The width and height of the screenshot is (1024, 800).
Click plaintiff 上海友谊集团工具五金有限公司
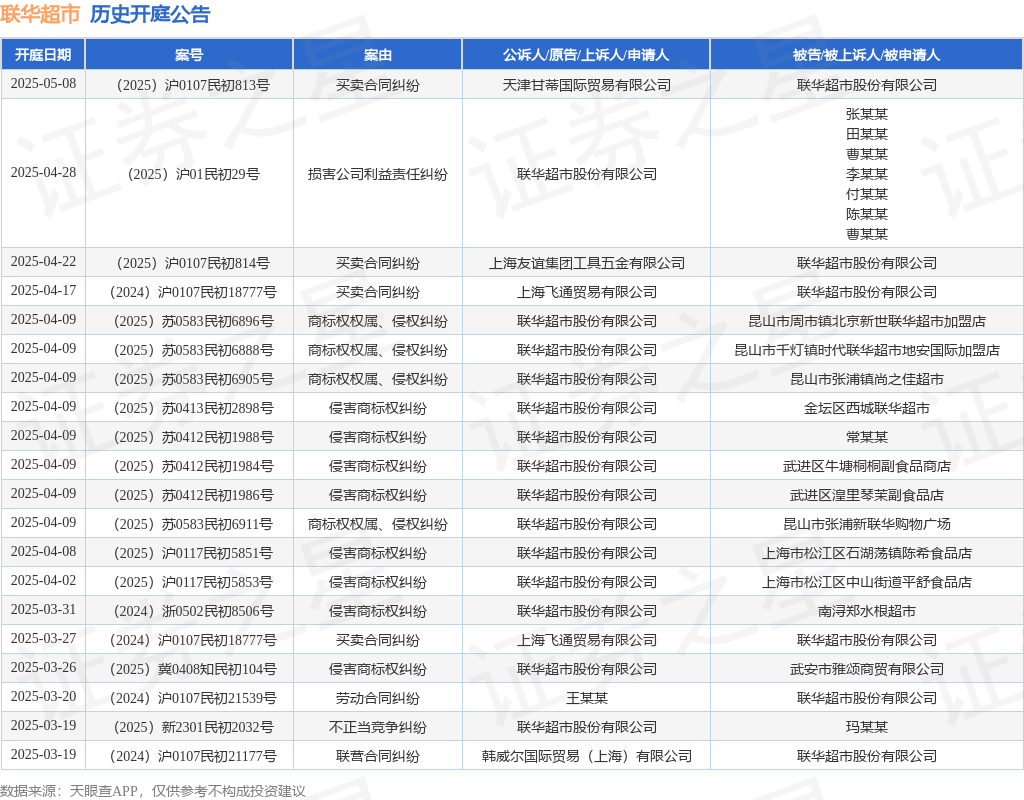pyautogui.click(x=586, y=263)
